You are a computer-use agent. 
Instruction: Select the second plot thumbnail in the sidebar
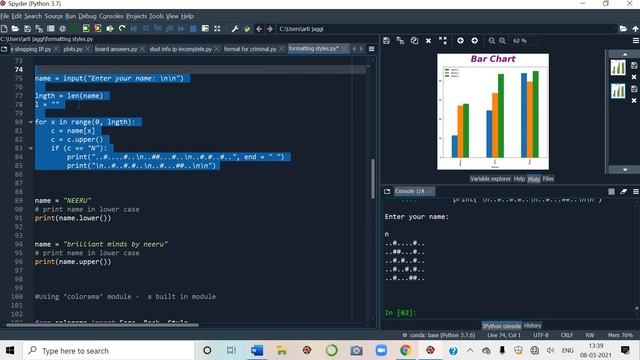(618, 91)
